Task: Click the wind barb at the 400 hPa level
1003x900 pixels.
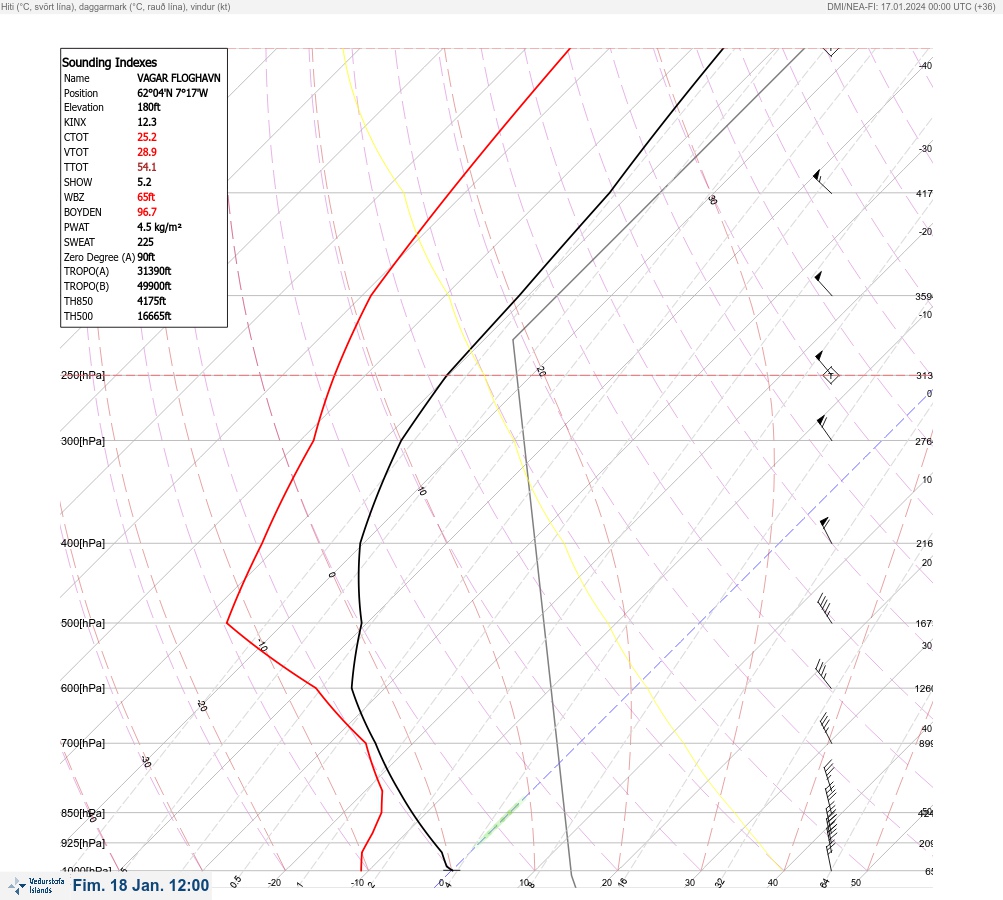Action: 826,530
